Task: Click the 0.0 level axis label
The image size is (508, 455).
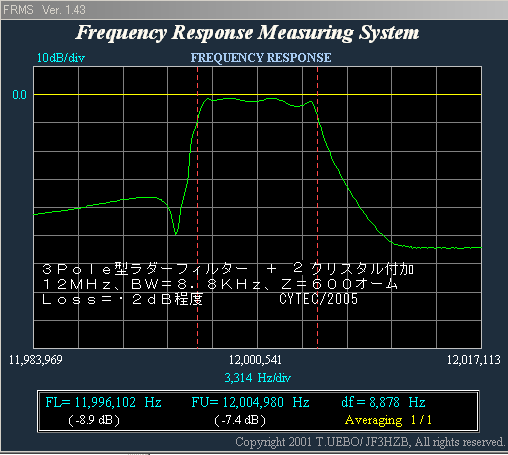Action: [x=19, y=95]
